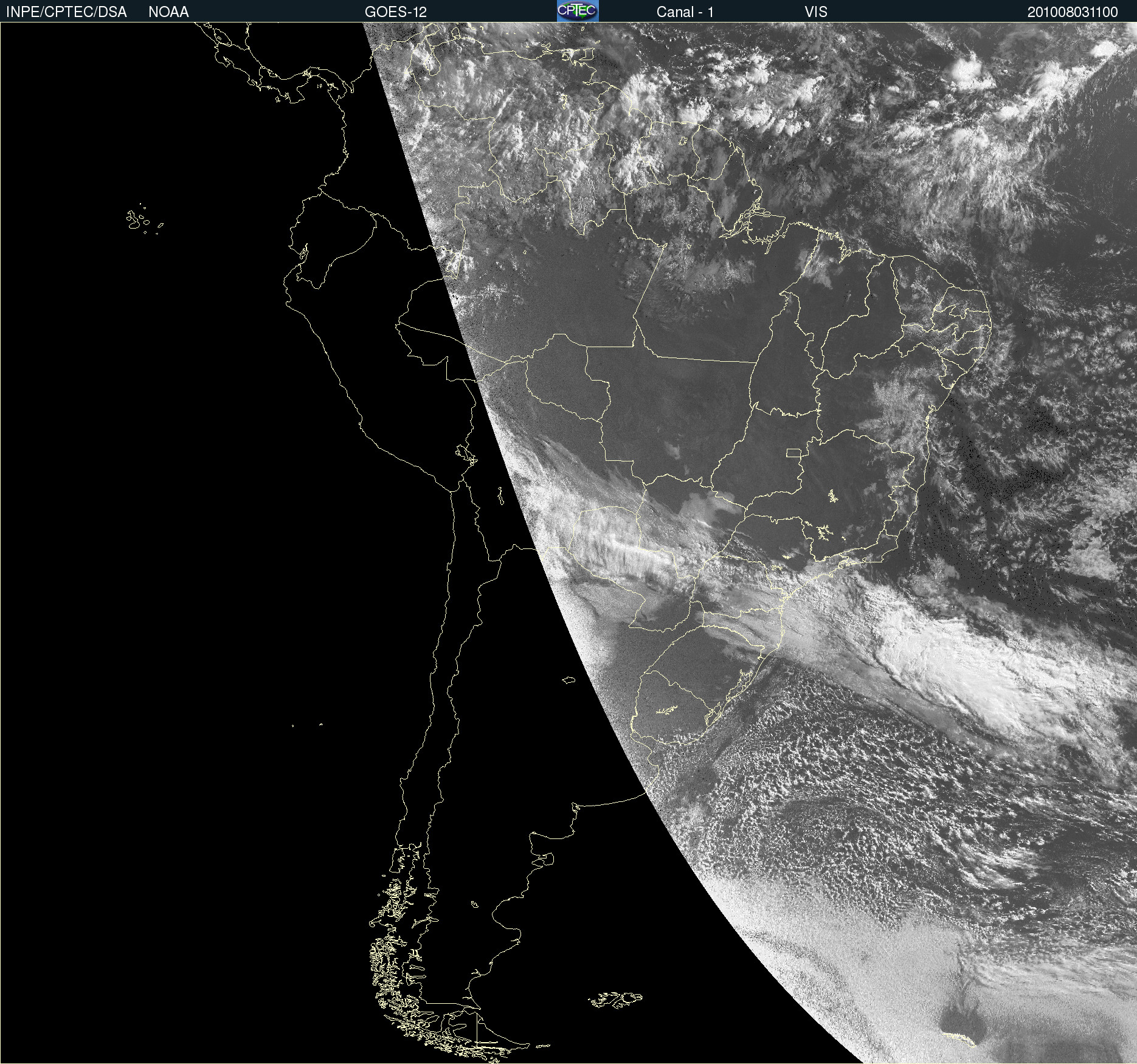The width and height of the screenshot is (1137, 1064).
Task: Click the 'Canal - 1' header label
Action: tap(685, 12)
